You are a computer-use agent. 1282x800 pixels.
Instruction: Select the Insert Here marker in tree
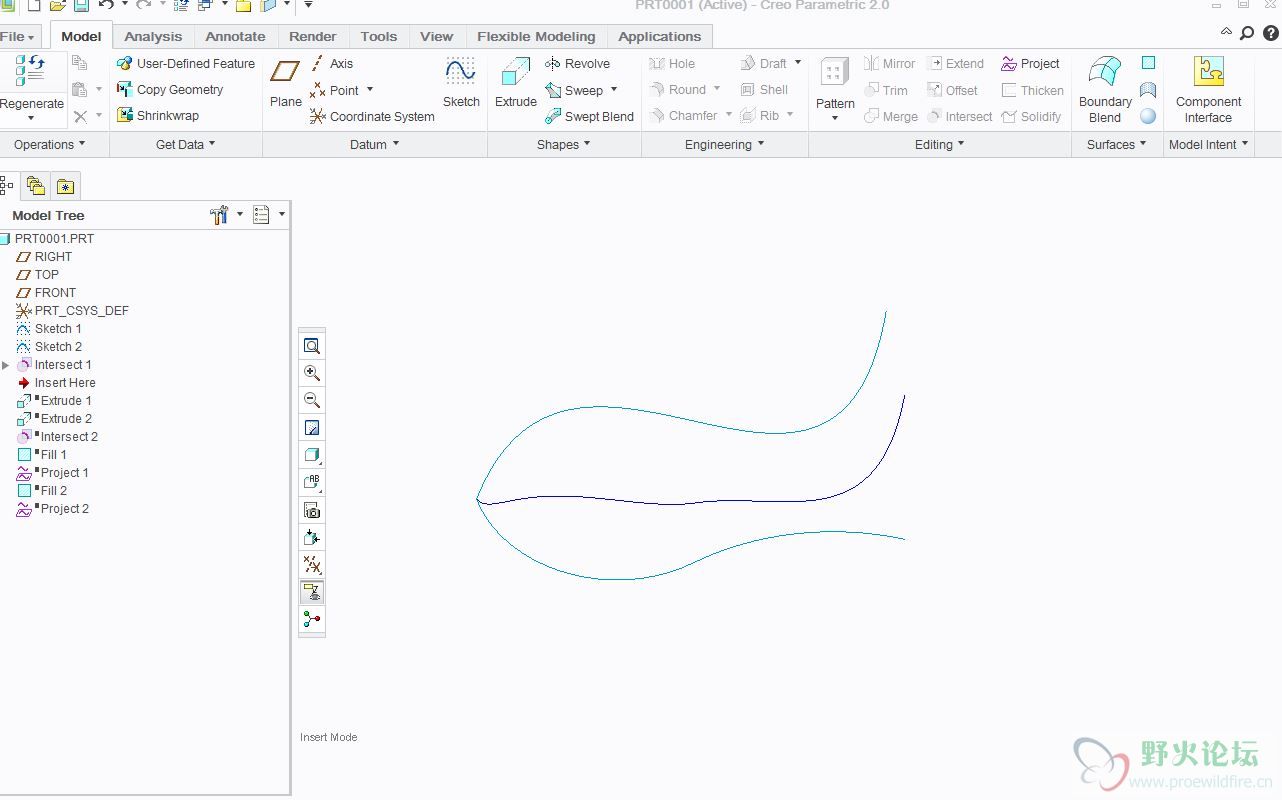(x=56, y=383)
